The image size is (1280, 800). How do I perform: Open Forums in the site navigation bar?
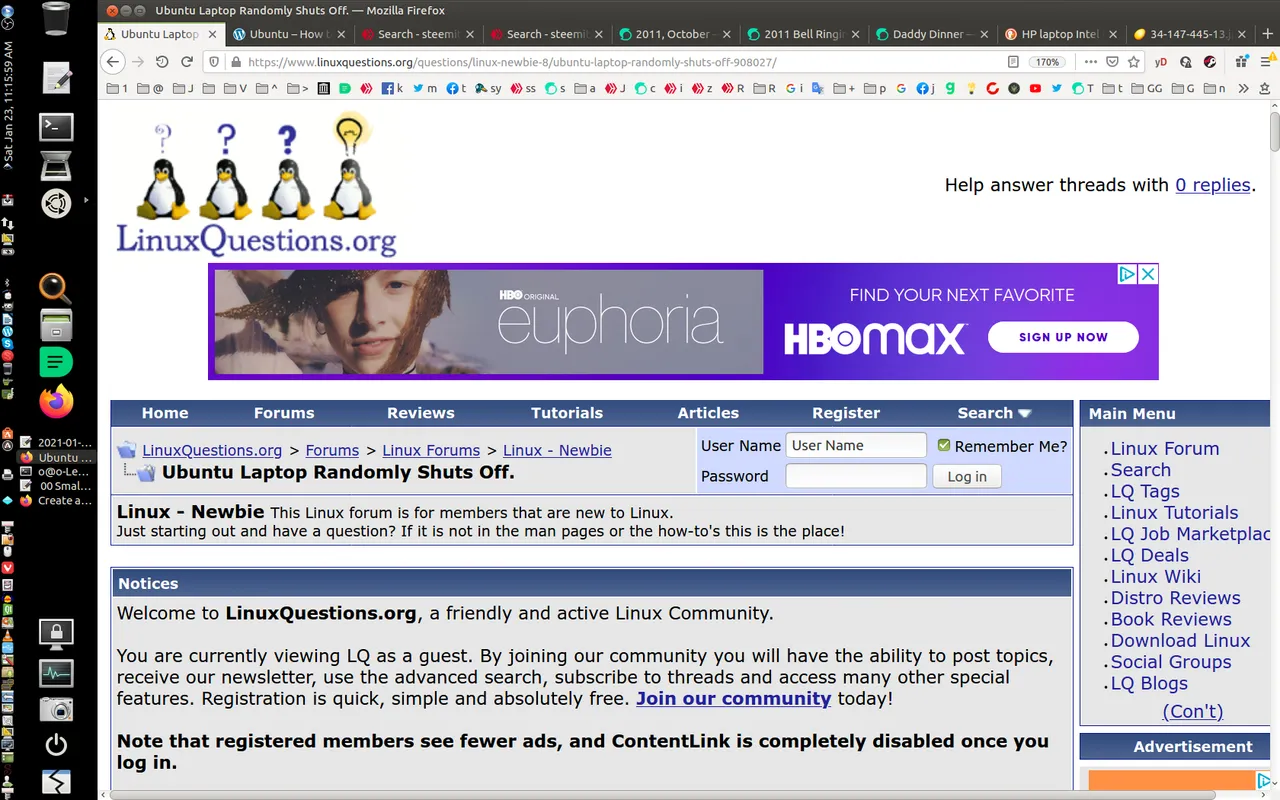click(x=284, y=413)
